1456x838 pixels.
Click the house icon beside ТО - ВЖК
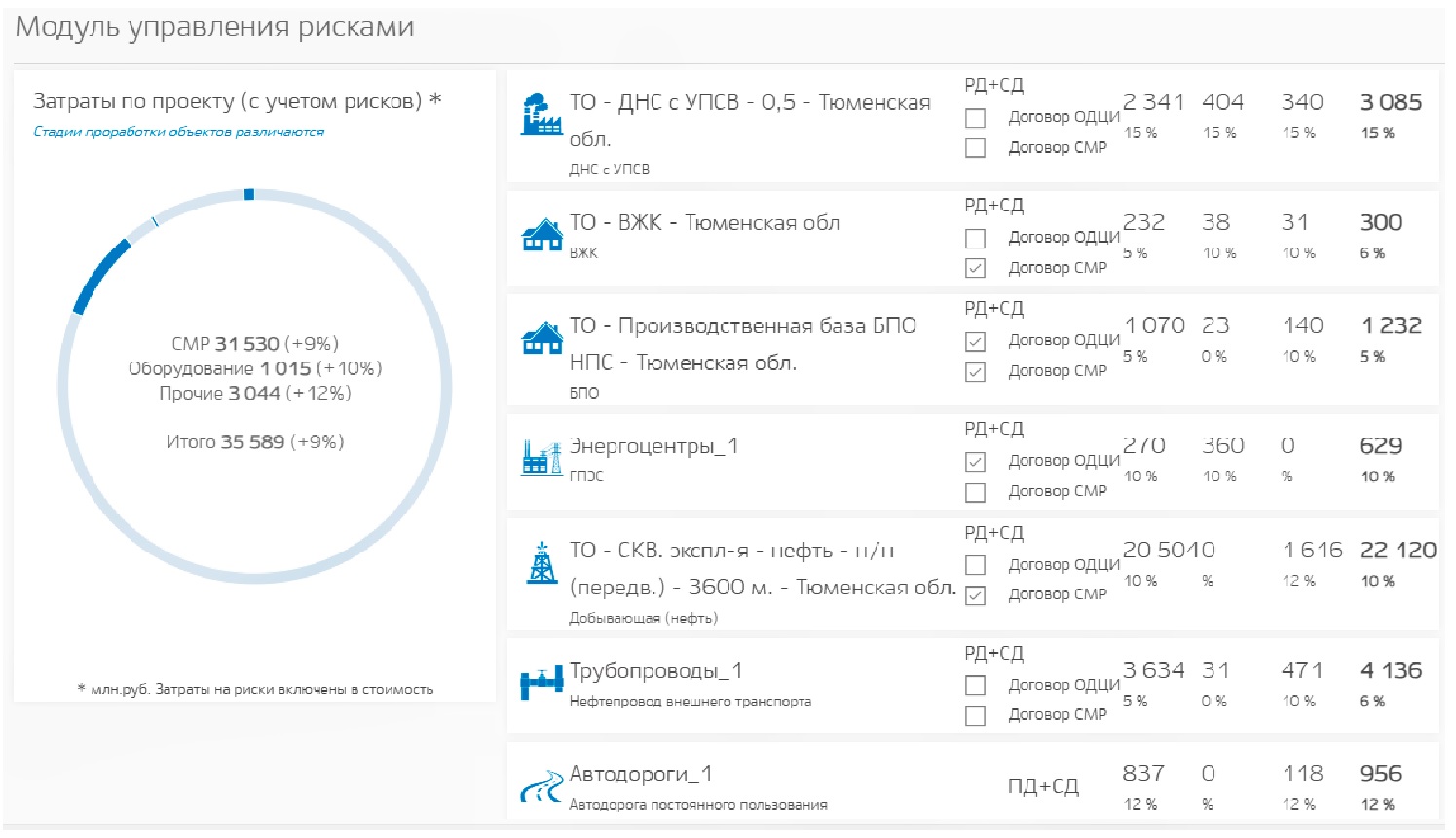pos(541,235)
